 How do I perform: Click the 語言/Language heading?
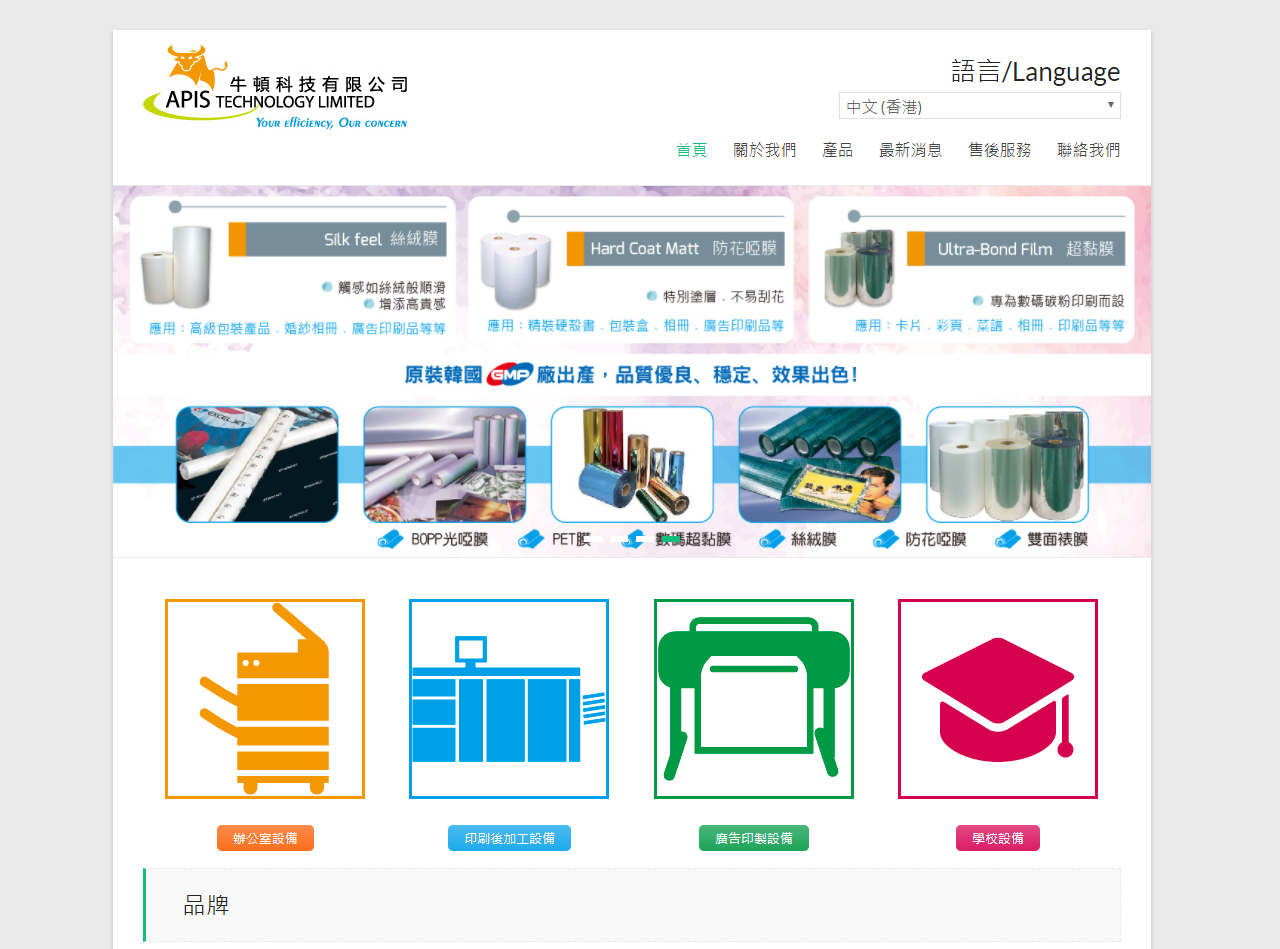(1035, 71)
